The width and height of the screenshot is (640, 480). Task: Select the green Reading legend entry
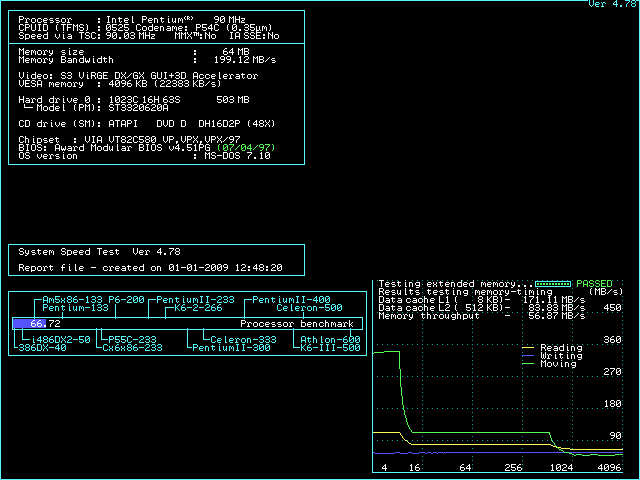[560, 348]
